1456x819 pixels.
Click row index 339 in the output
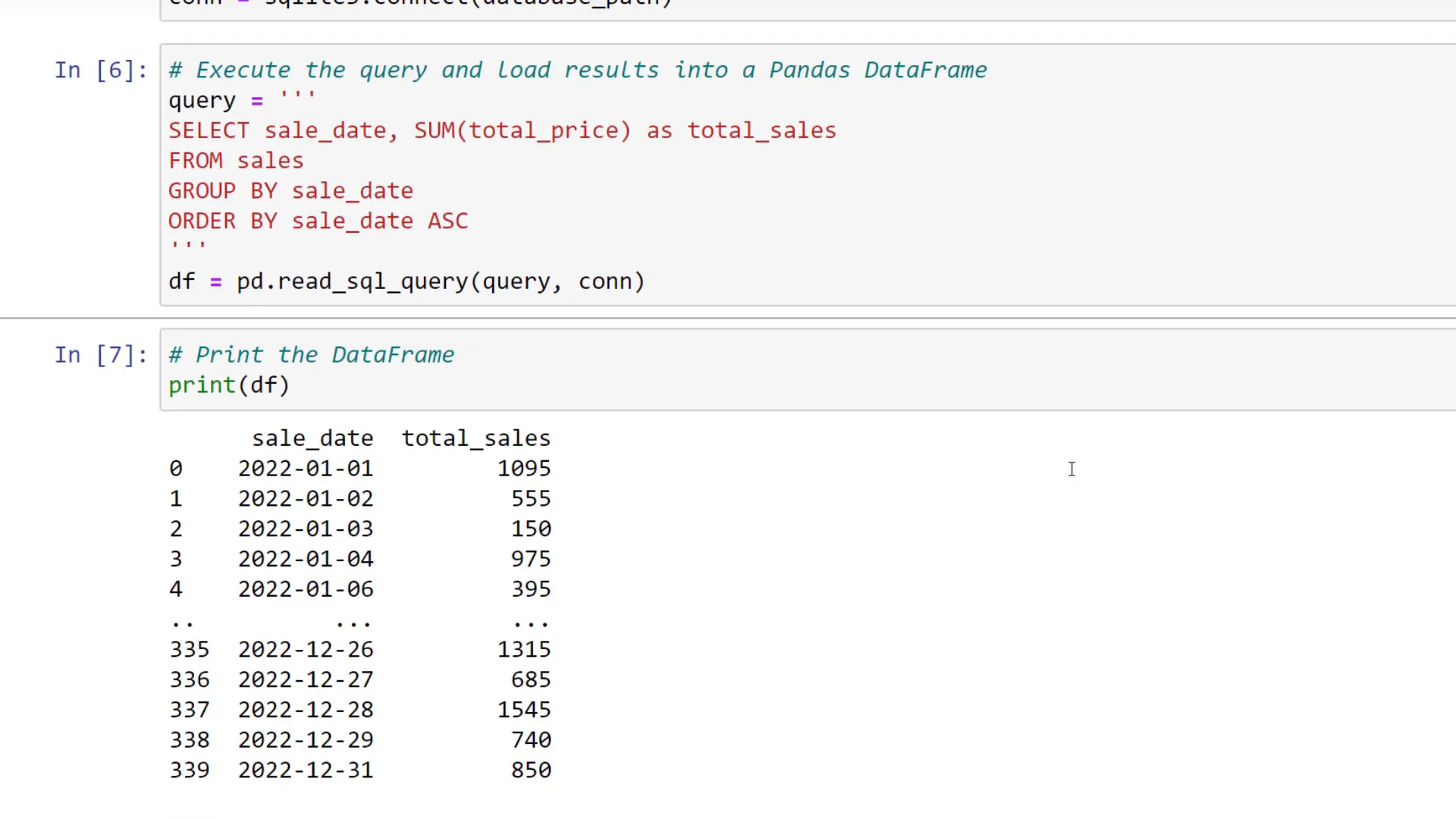(190, 770)
